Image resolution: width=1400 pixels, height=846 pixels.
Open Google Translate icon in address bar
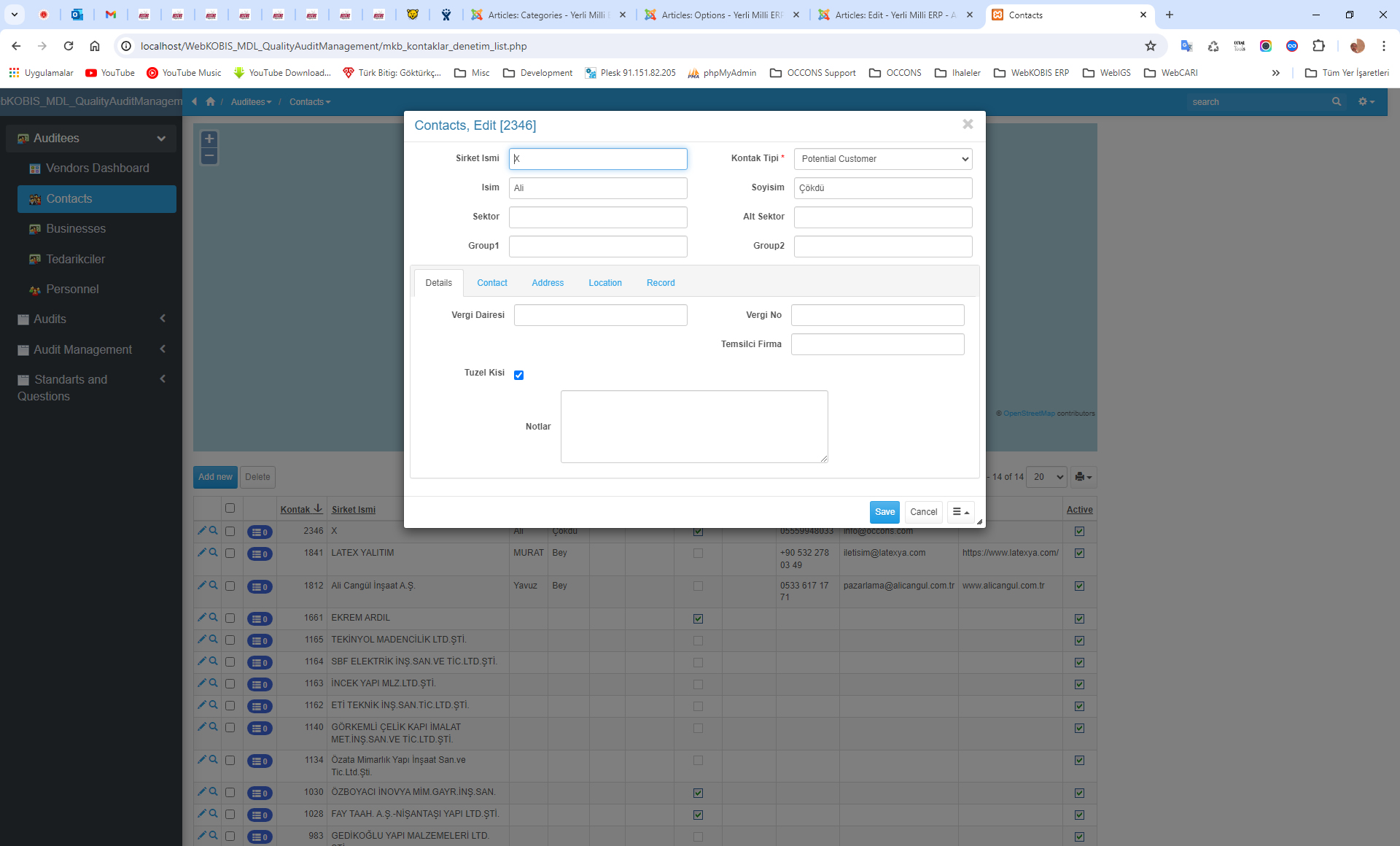tap(1186, 46)
